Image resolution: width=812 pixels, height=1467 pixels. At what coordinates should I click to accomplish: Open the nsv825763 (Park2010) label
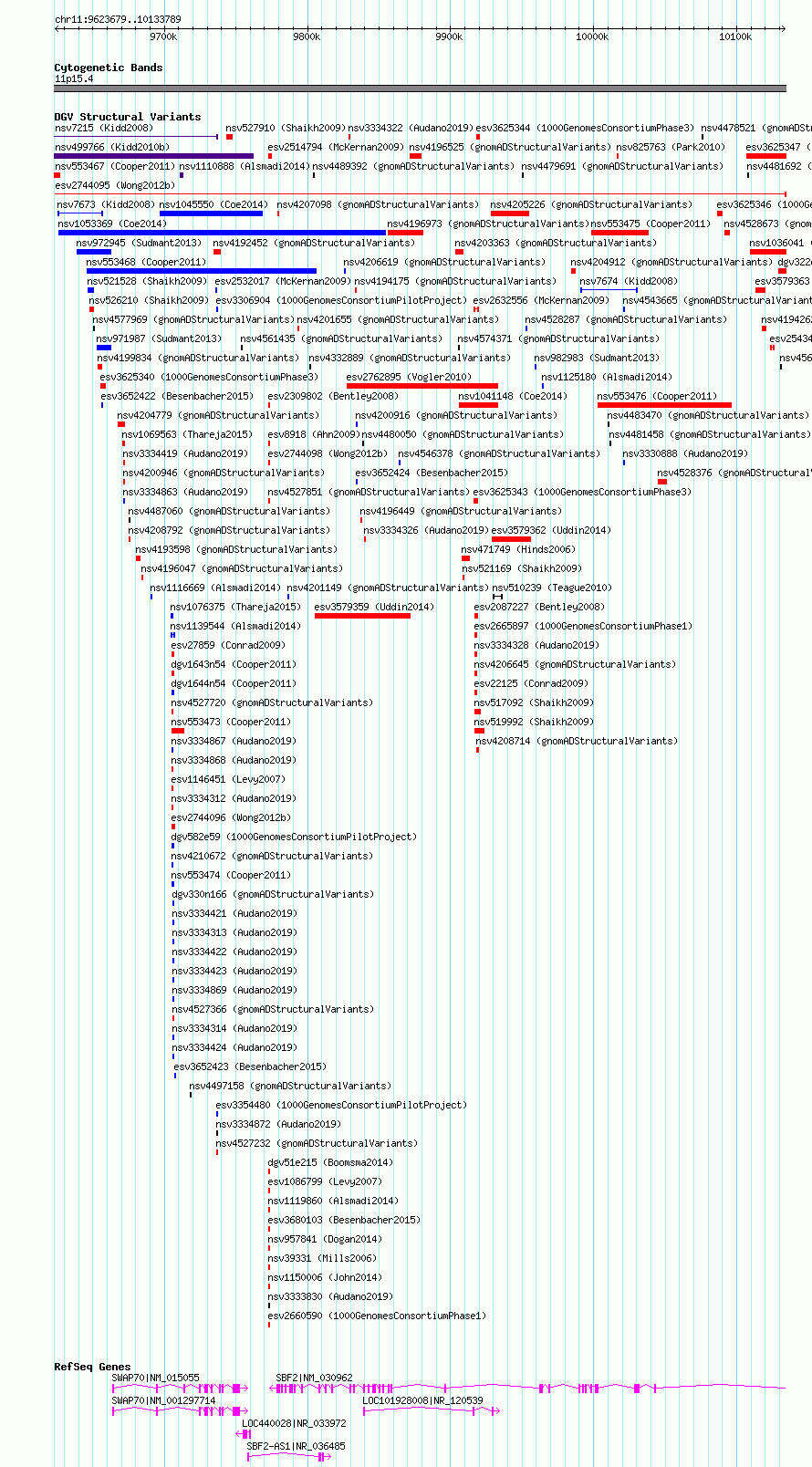[671, 147]
